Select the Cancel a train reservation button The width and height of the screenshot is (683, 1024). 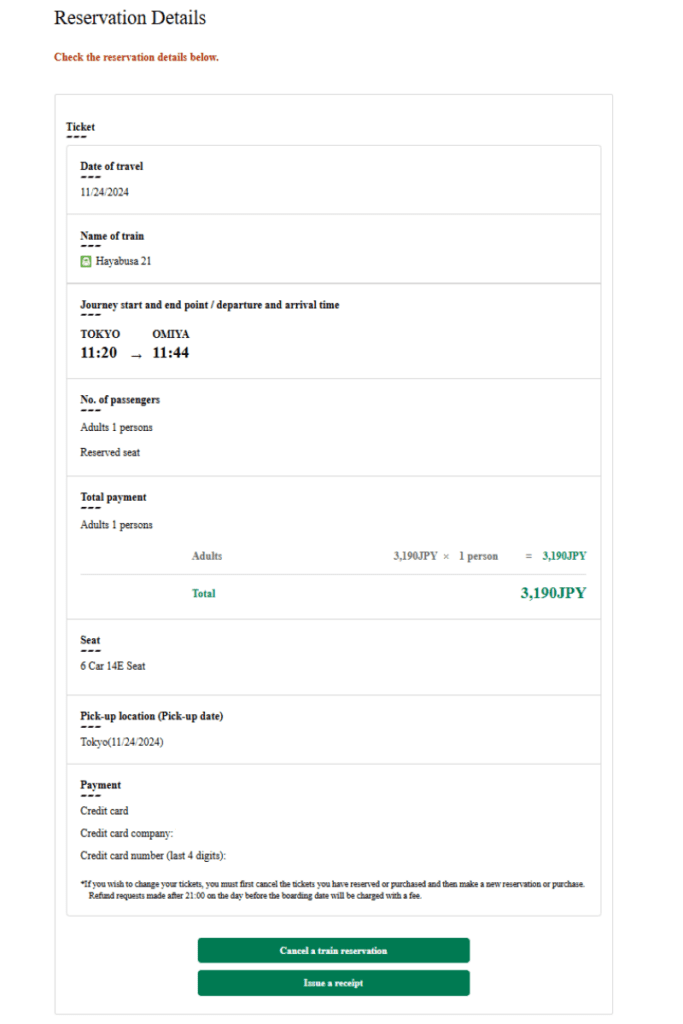tap(334, 950)
